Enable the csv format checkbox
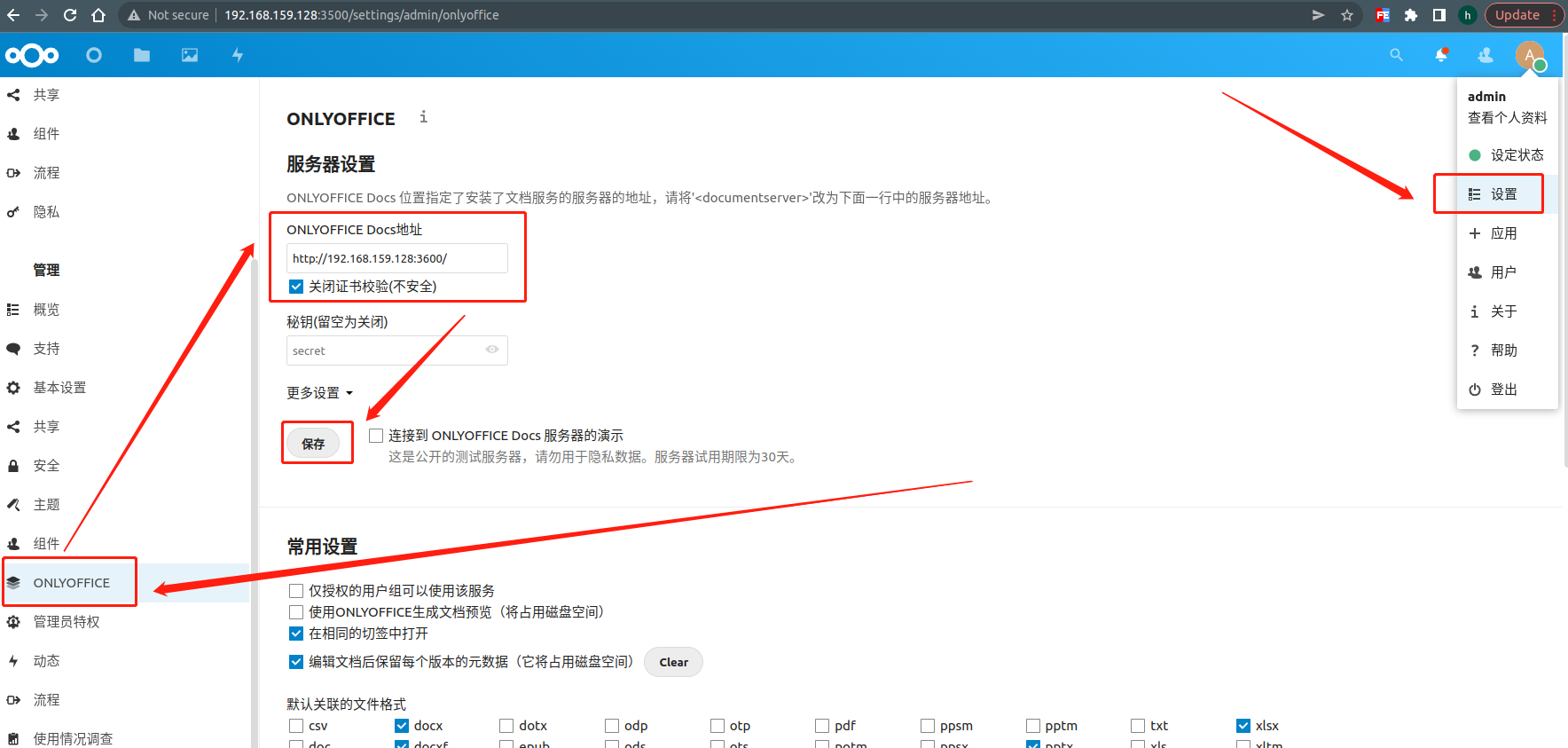This screenshot has height=748, width=1568. [x=296, y=726]
